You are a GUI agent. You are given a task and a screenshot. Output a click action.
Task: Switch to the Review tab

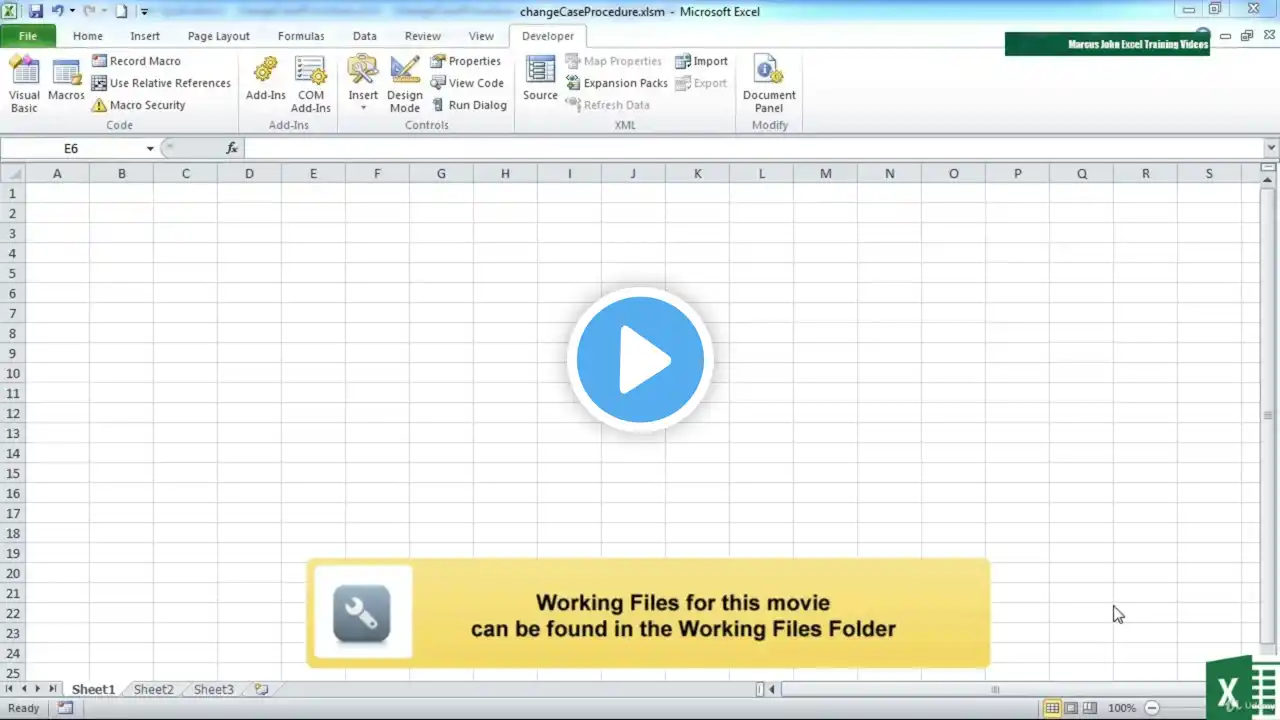[423, 36]
